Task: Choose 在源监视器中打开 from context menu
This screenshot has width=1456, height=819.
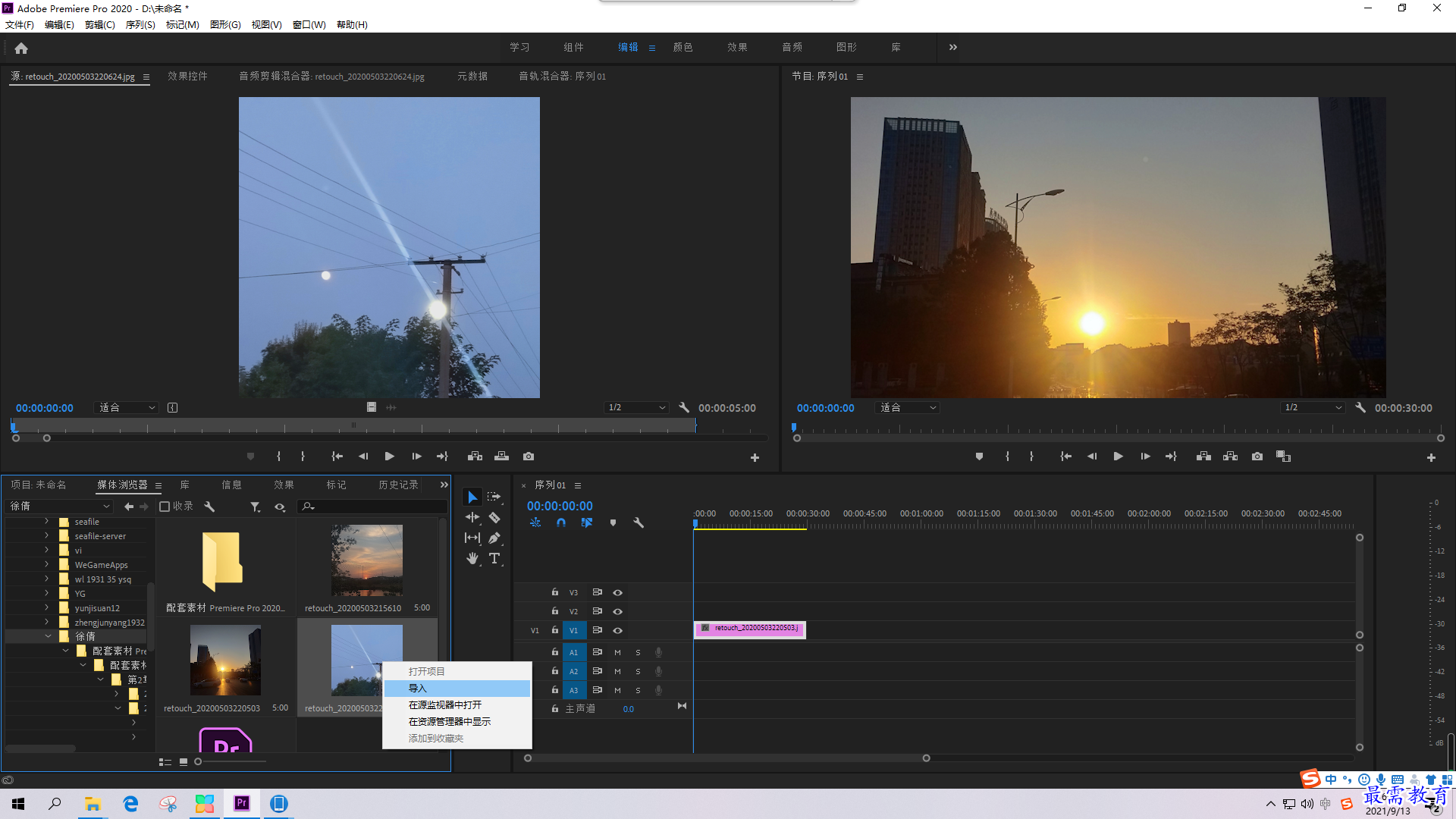Action: tap(457, 705)
